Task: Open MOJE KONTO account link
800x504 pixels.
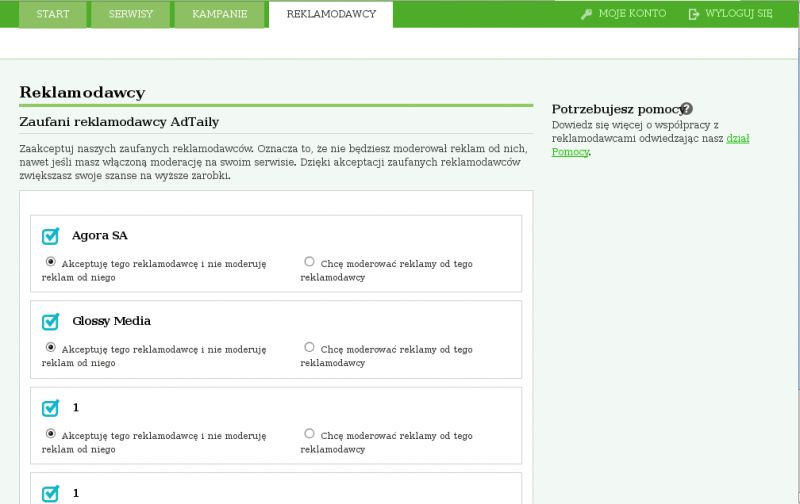Action: pos(632,14)
